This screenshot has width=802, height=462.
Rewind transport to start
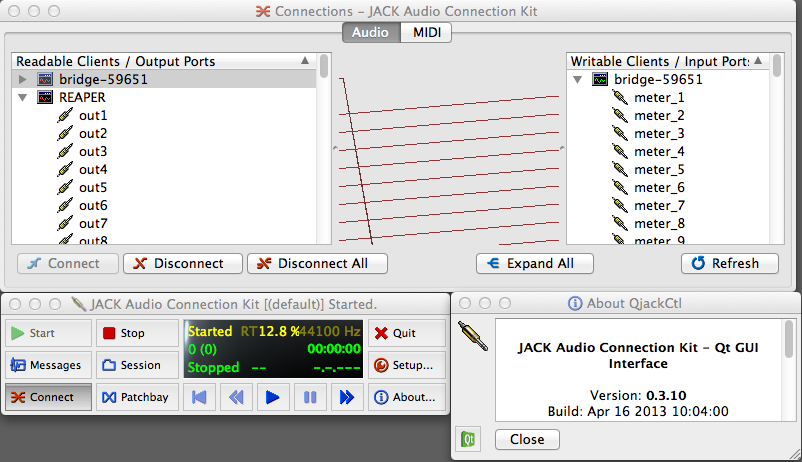click(199, 397)
